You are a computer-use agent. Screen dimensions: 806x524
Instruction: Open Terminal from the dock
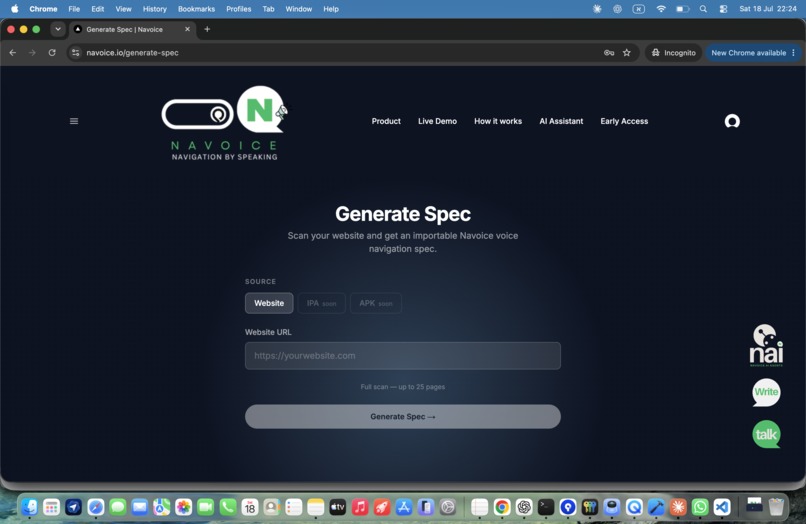pos(546,507)
